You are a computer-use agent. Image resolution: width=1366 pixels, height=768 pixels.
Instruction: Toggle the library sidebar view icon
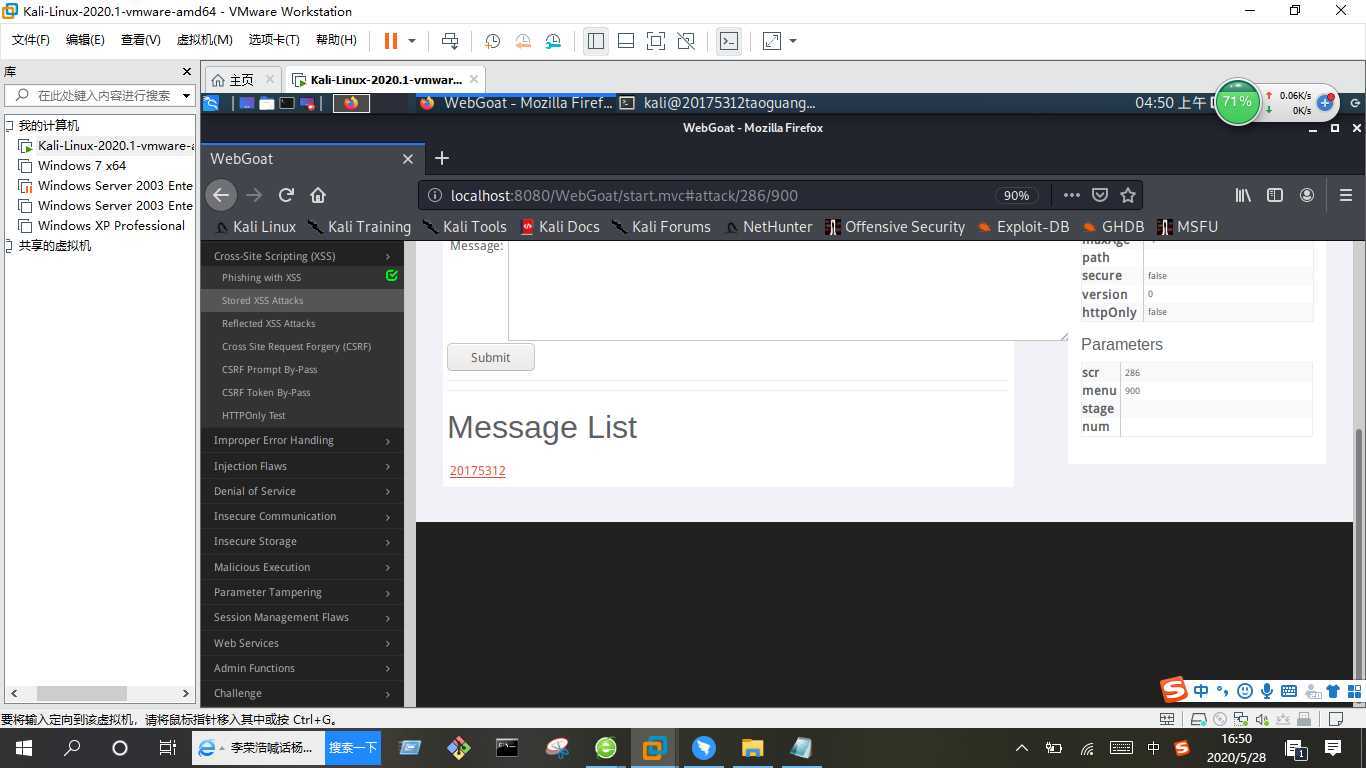tap(596, 41)
